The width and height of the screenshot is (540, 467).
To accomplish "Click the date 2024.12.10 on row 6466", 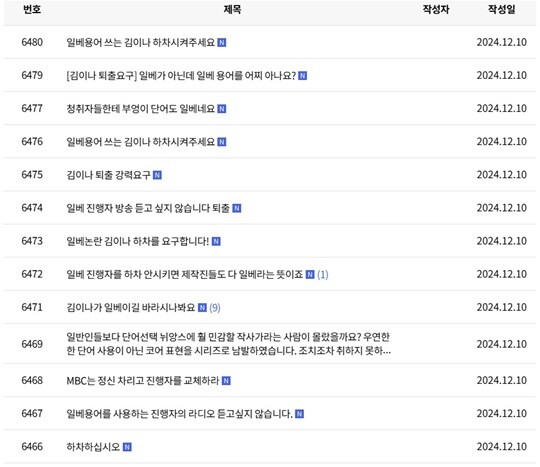I will [x=502, y=447].
